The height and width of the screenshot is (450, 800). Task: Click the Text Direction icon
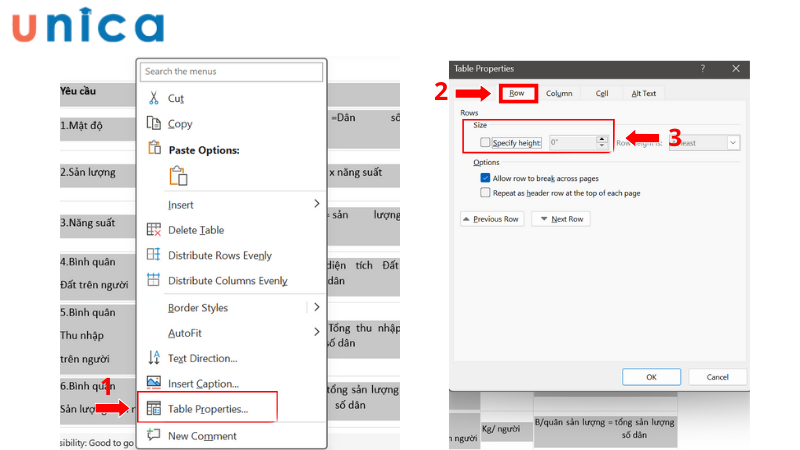pos(154,358)
